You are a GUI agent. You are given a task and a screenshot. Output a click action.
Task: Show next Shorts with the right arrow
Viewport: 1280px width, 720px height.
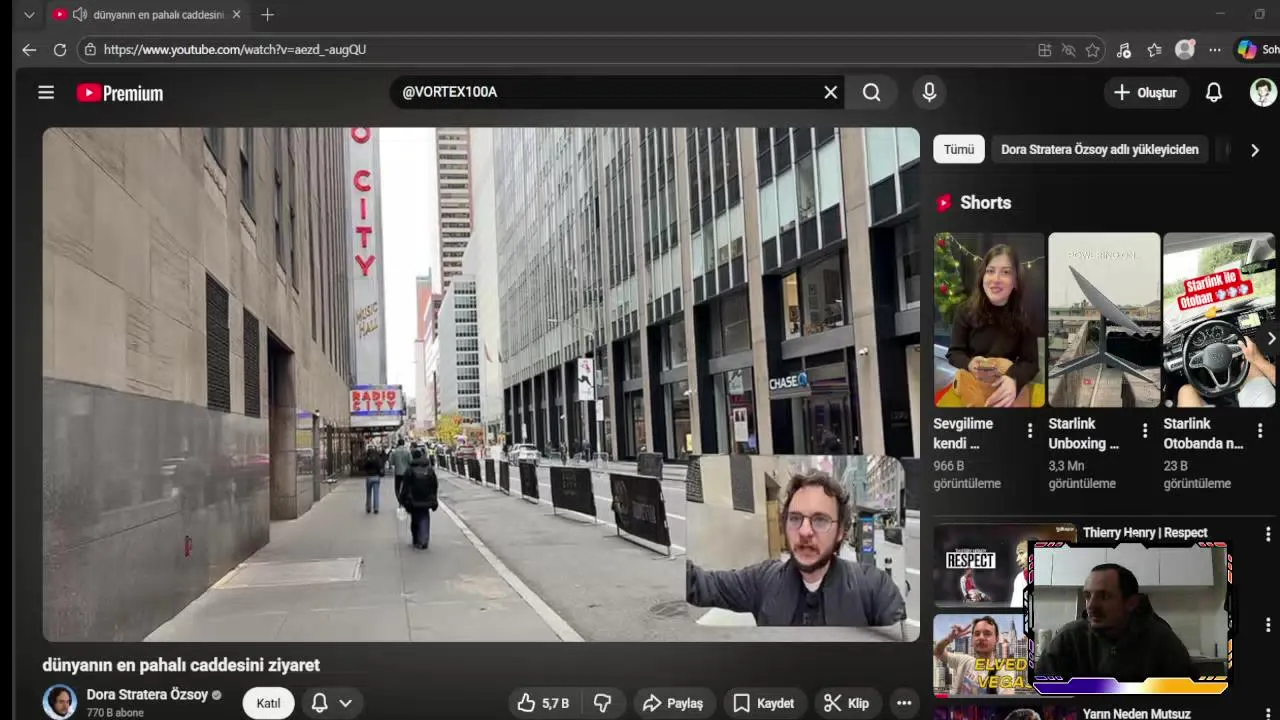tap(1270, 339)
